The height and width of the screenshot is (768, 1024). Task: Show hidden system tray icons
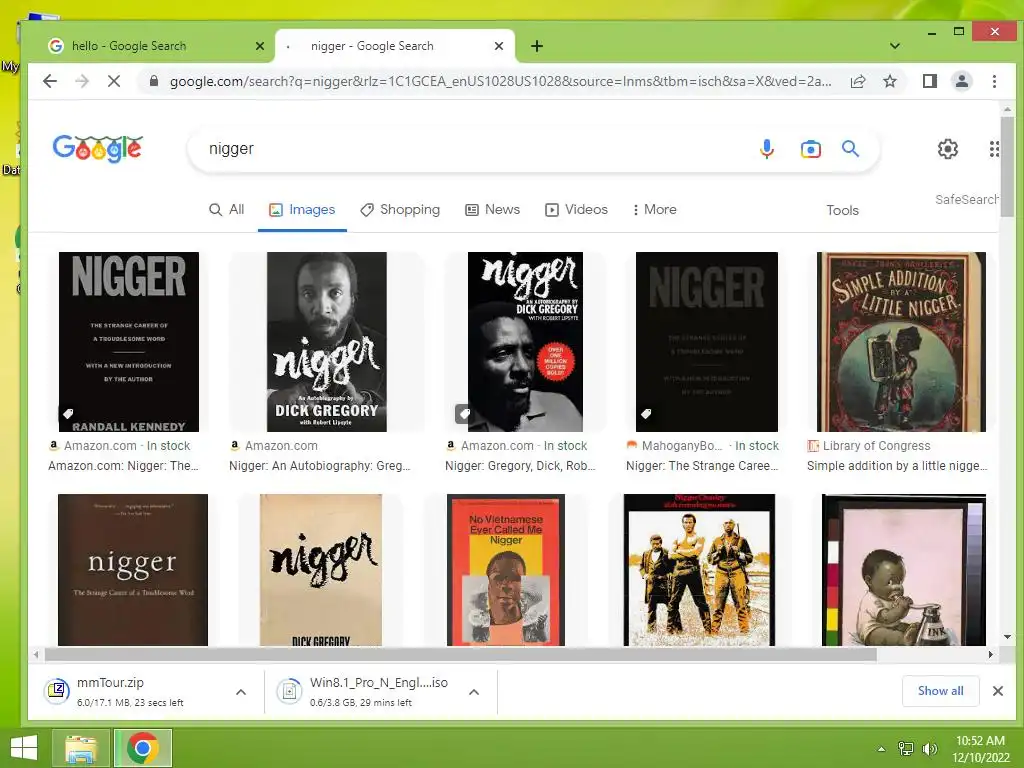[x=882, y=749]
